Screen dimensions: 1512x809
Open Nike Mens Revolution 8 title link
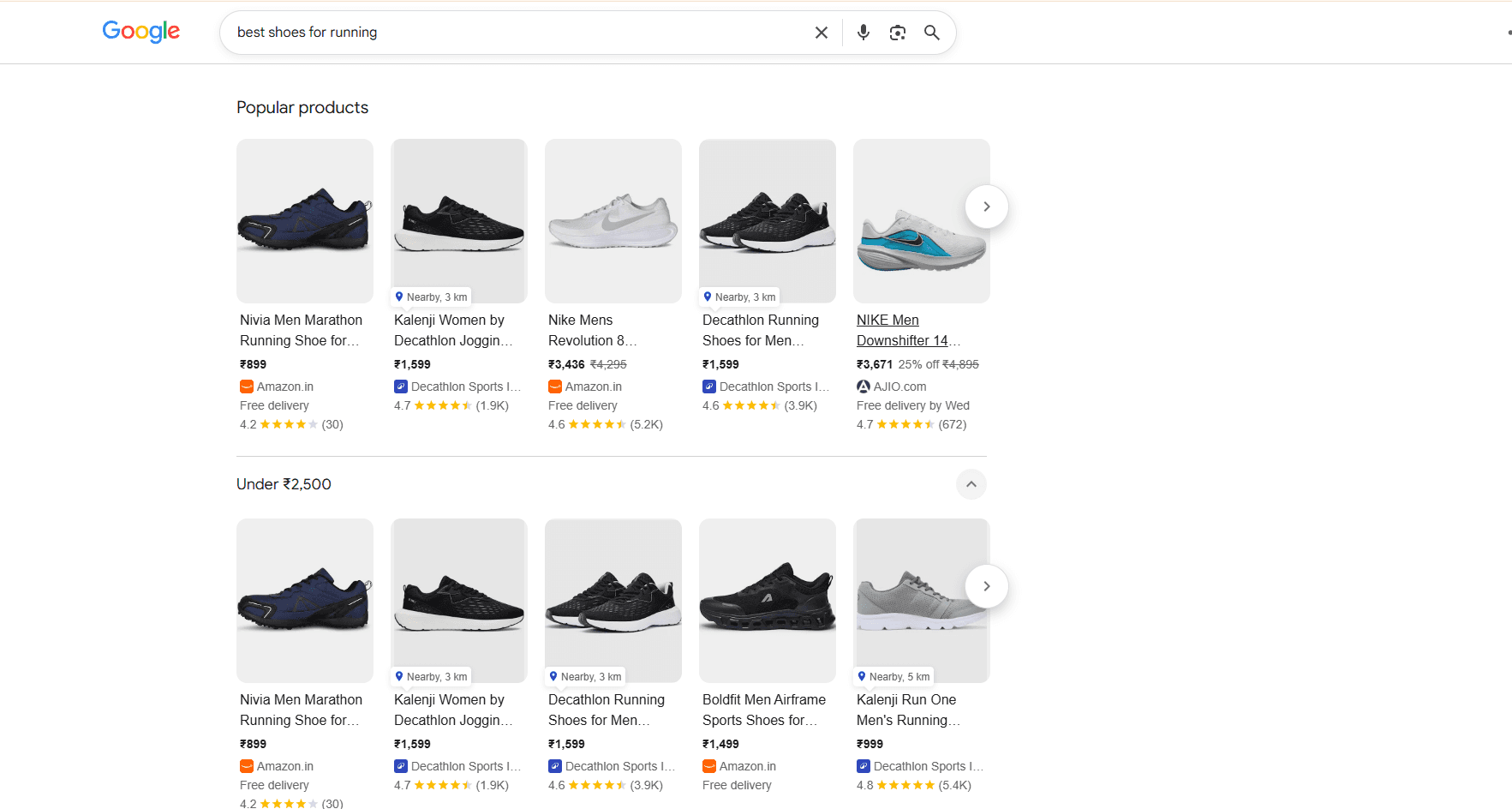click(592, 330)
